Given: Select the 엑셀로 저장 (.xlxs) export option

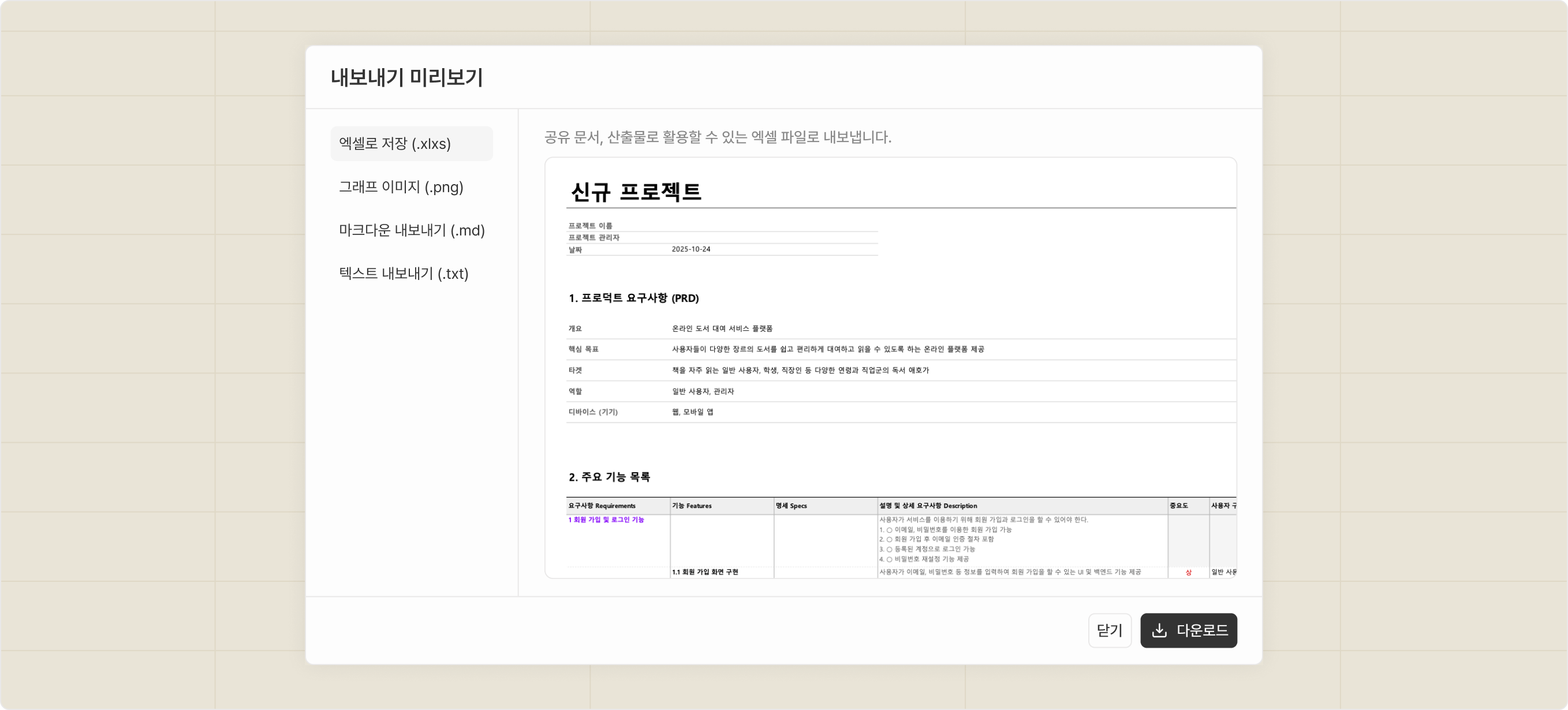Looking at the screenshot, I should click(x=412, y=144).
